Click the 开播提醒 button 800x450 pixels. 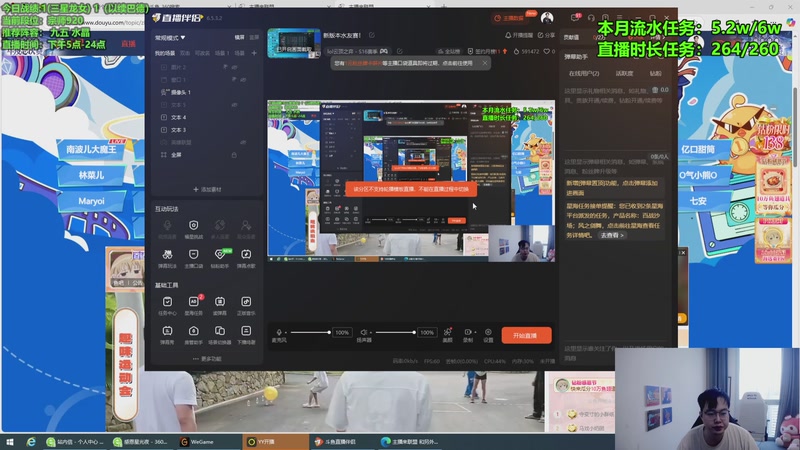519,35
